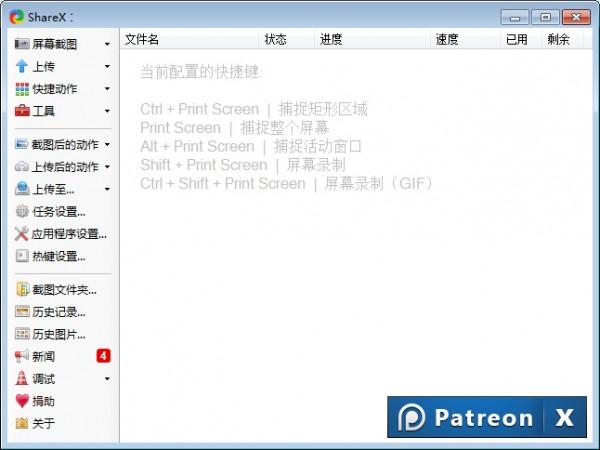600x450 pixels.
Task: Sort by 进度 column header
Action: 372,39
